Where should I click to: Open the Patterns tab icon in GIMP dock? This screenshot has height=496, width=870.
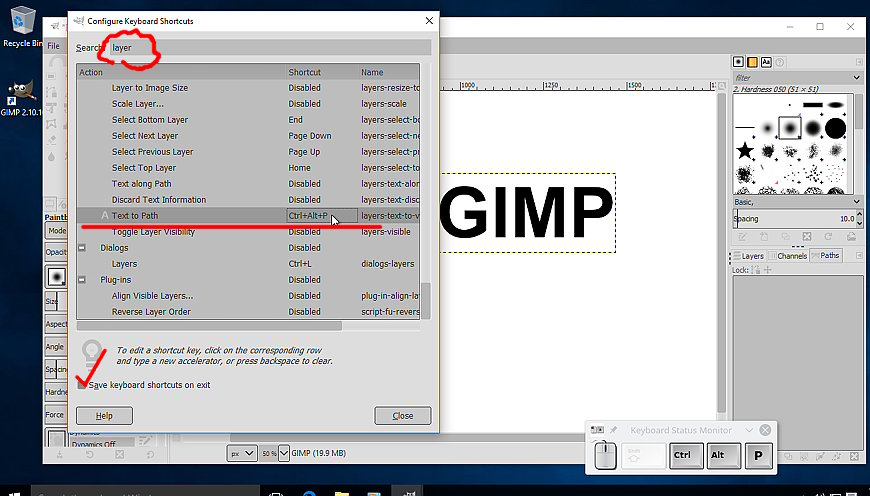(752, 62)
